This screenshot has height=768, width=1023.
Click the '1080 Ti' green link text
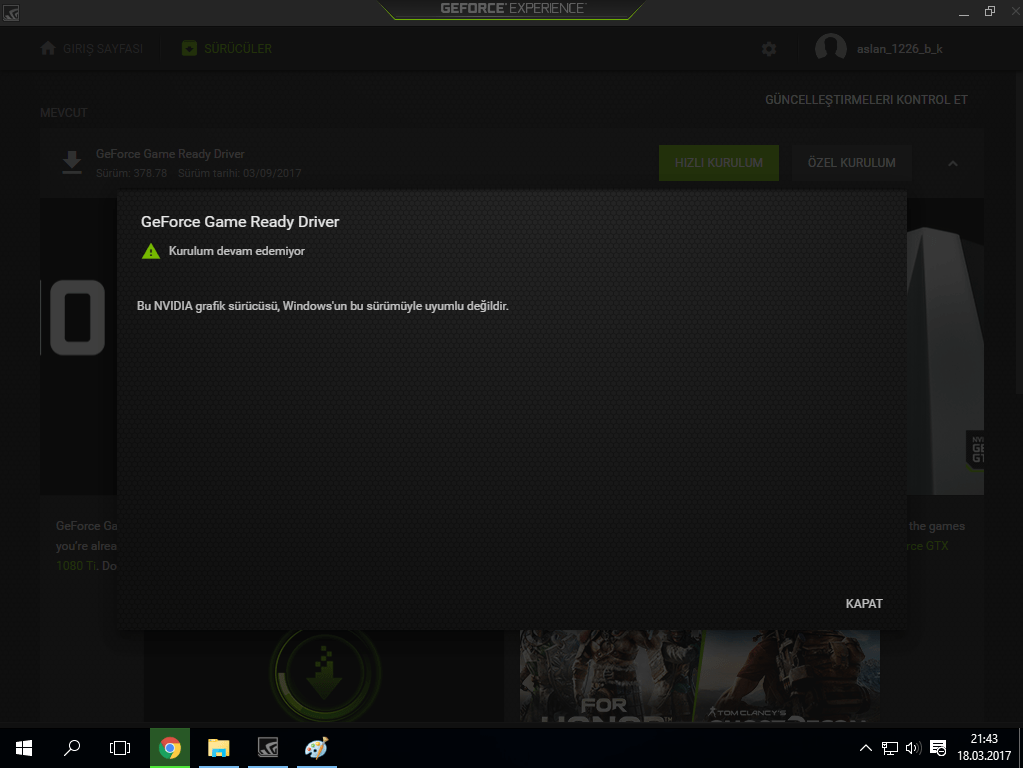click(x=77, y=566)
